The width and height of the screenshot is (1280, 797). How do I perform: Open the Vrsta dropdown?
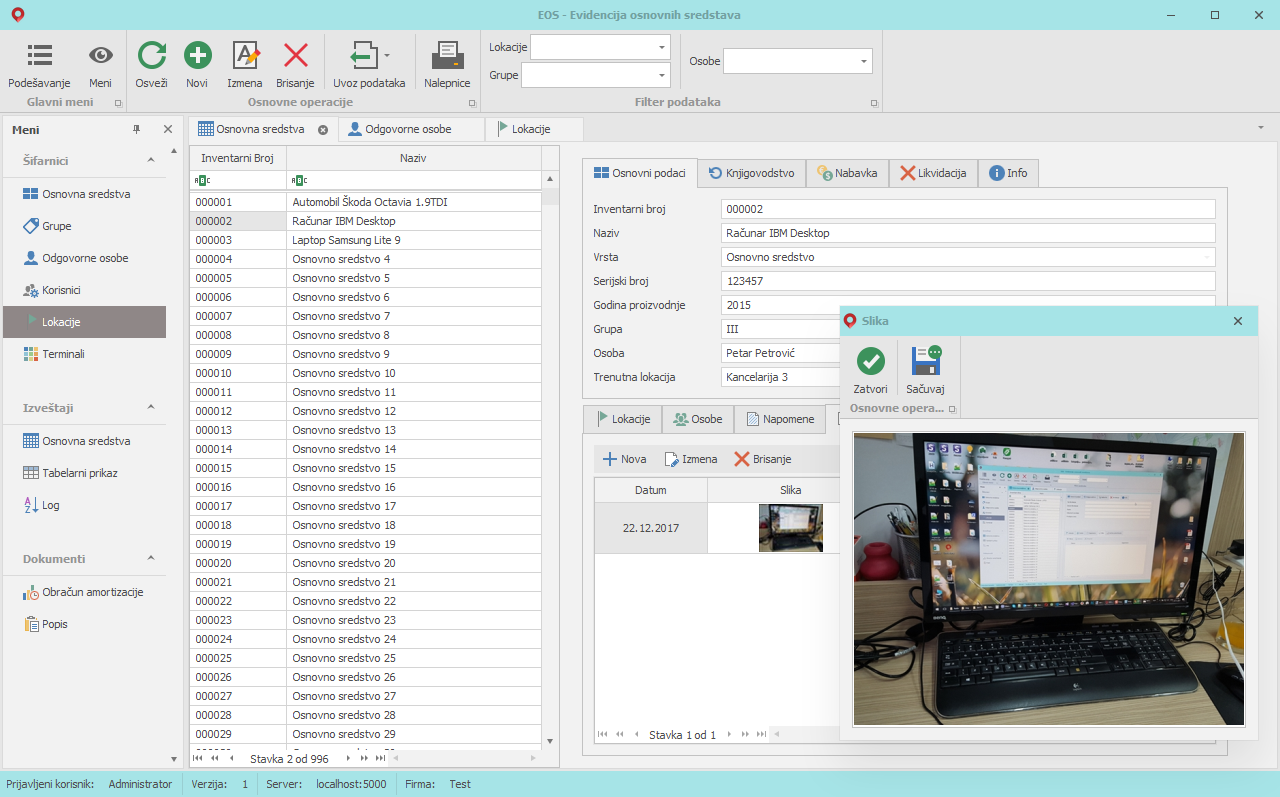pos(1207,257)
